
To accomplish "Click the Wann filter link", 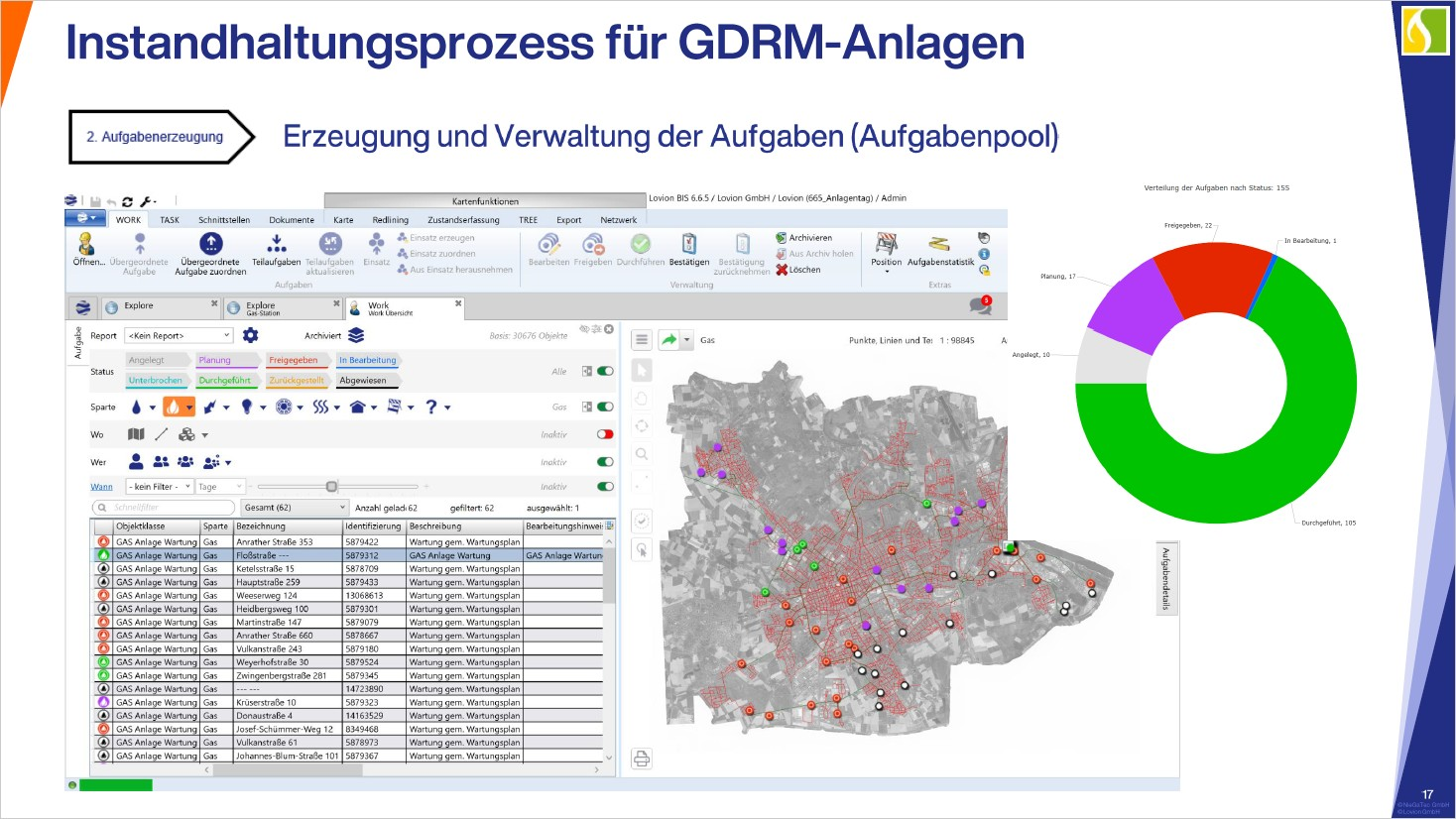I will pyautogui.click(x=101, y=487).
